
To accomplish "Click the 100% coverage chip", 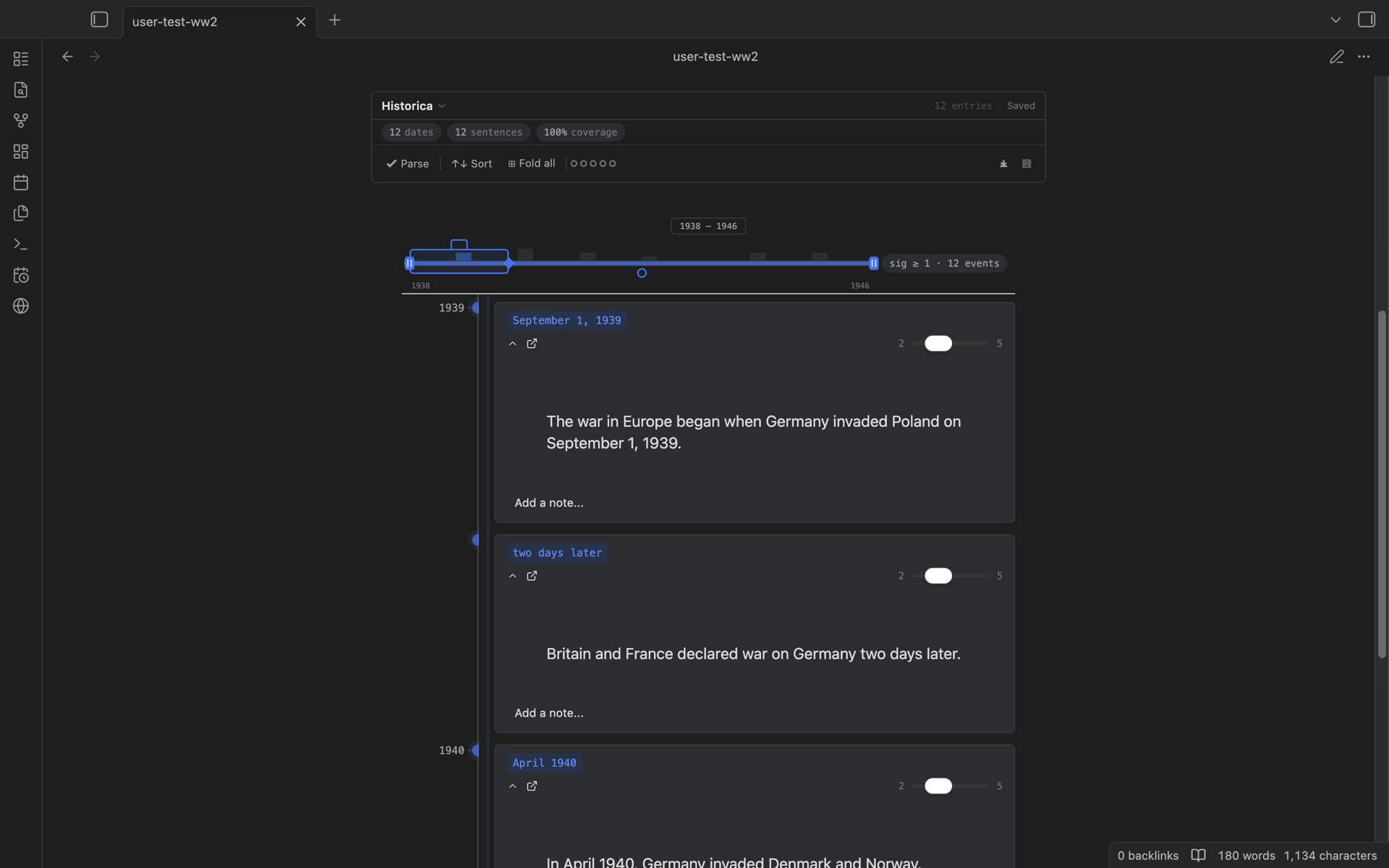I will point(580,132).
